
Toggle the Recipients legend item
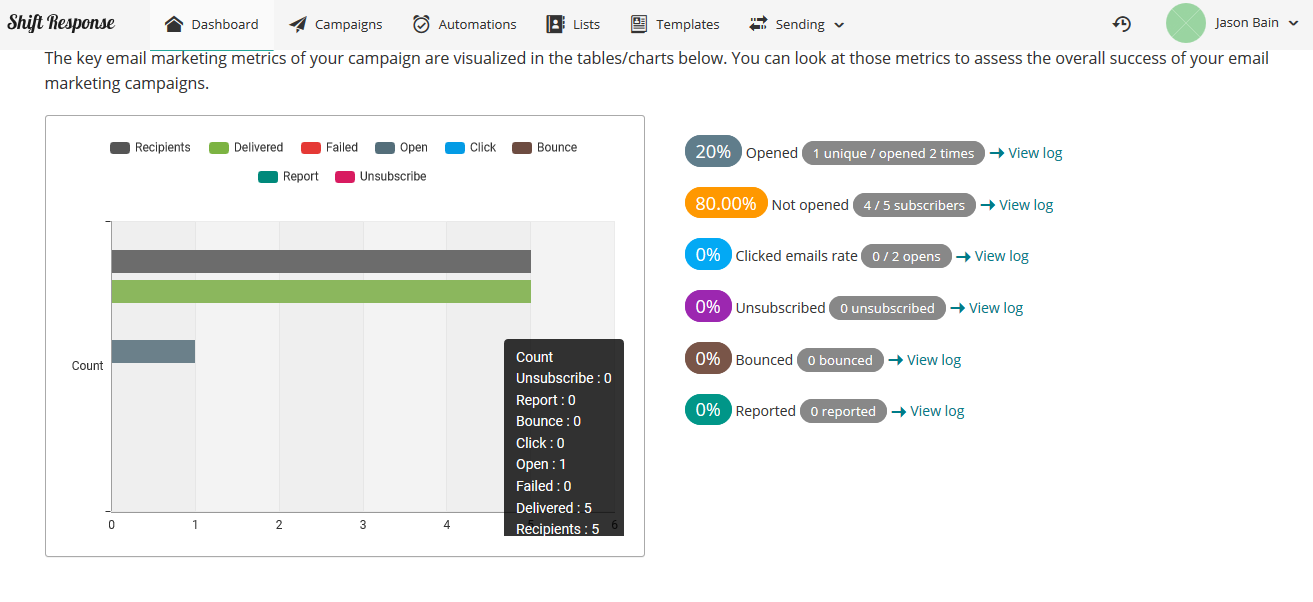coord(150,147)
